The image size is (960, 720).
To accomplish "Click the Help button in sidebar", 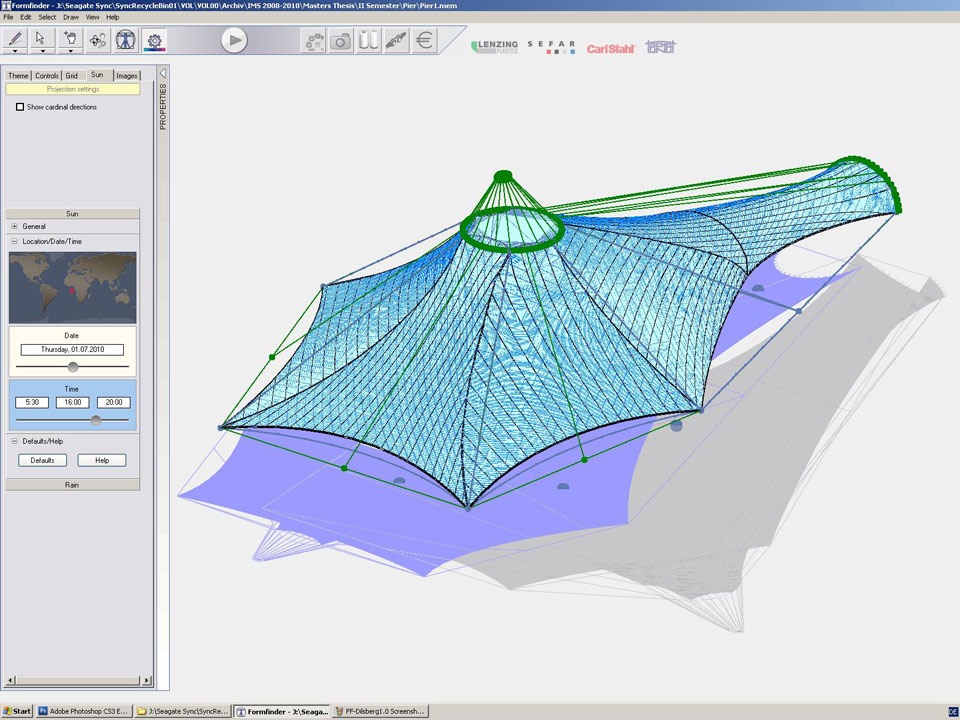I will tap(102, 460).
